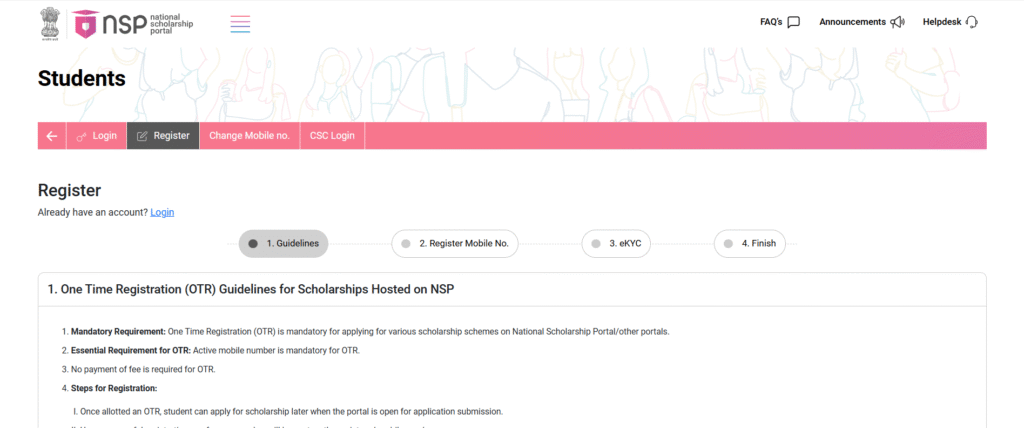Follow the blue Login link
The height and width of the screenshot is (428, 1024).
click(162, 212)
